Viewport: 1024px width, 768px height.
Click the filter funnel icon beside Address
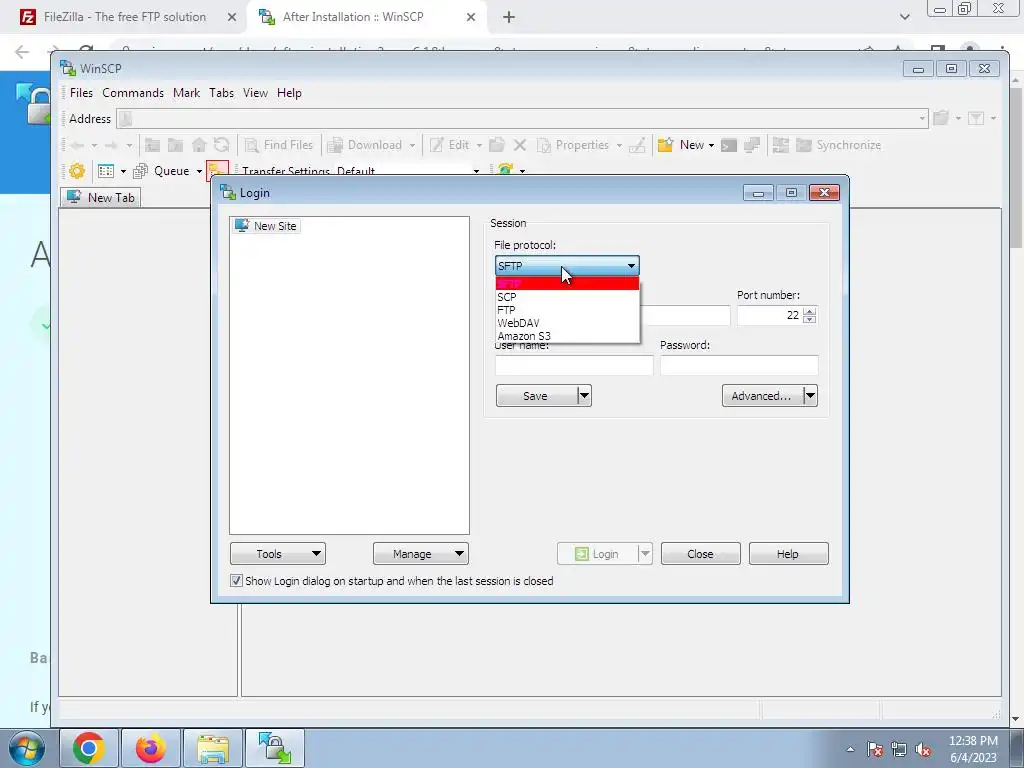point(976,118)
